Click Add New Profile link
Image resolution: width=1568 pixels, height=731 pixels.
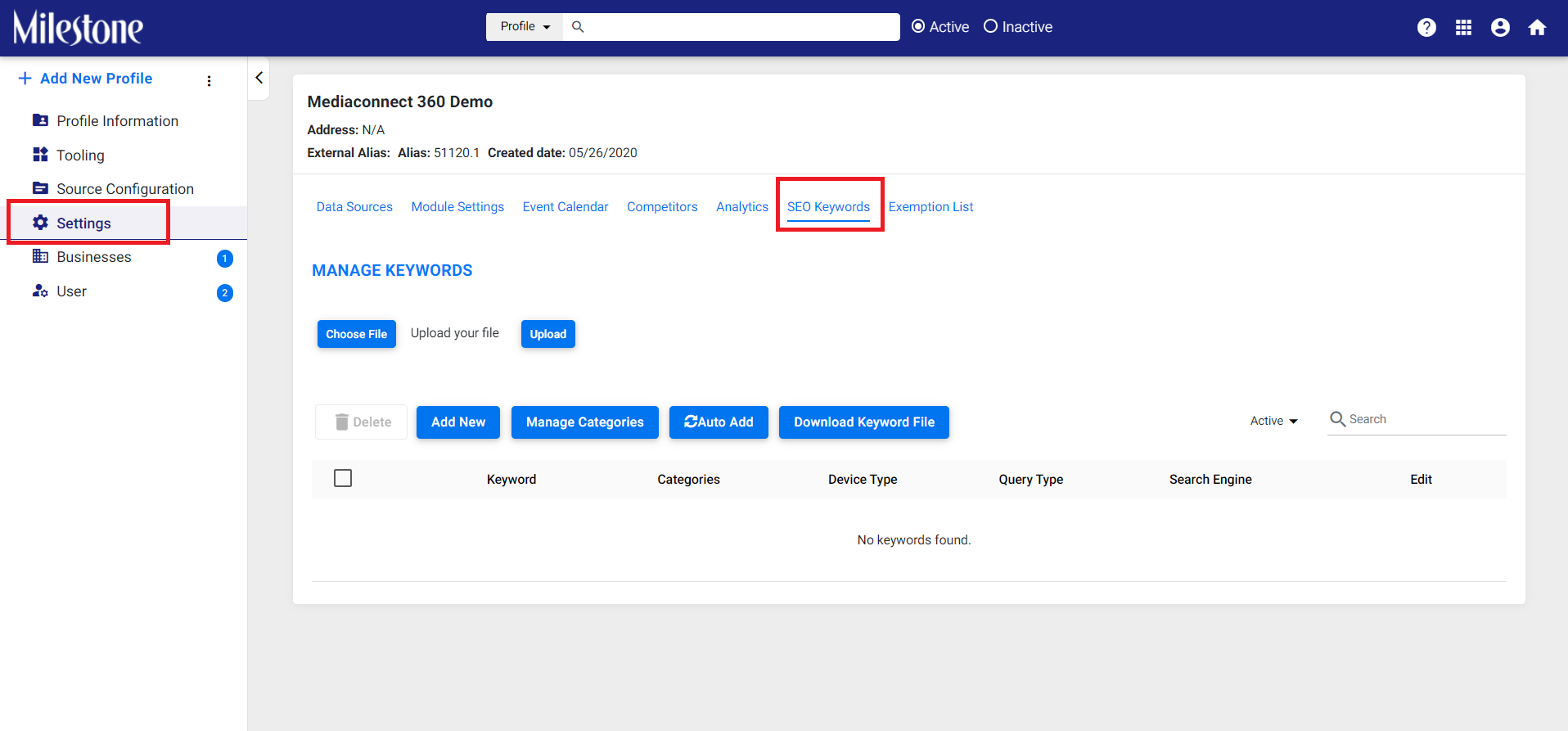pyautogui.click(x=96, y=79)
